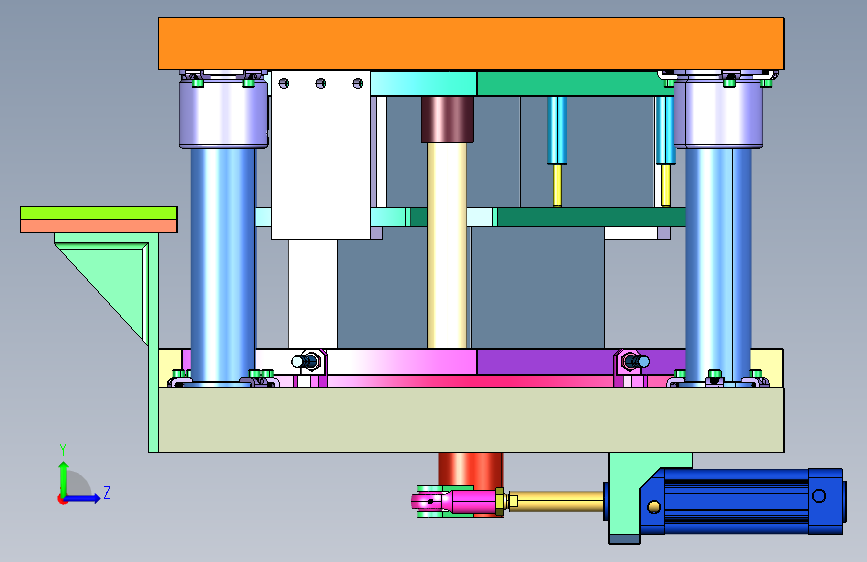867x562 pixels.
Task: Select the white block with three holes
Action: click(x=321, y=155)
